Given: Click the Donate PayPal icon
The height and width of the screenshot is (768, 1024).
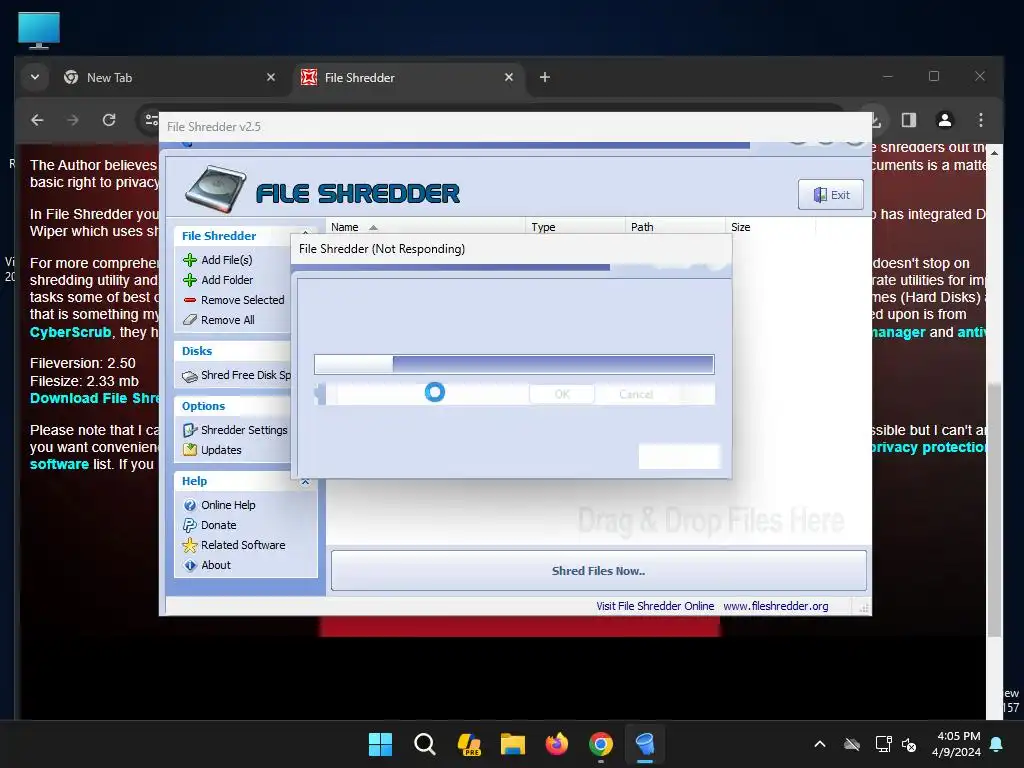Looking at the screenshot, I should tap(190, 525).
